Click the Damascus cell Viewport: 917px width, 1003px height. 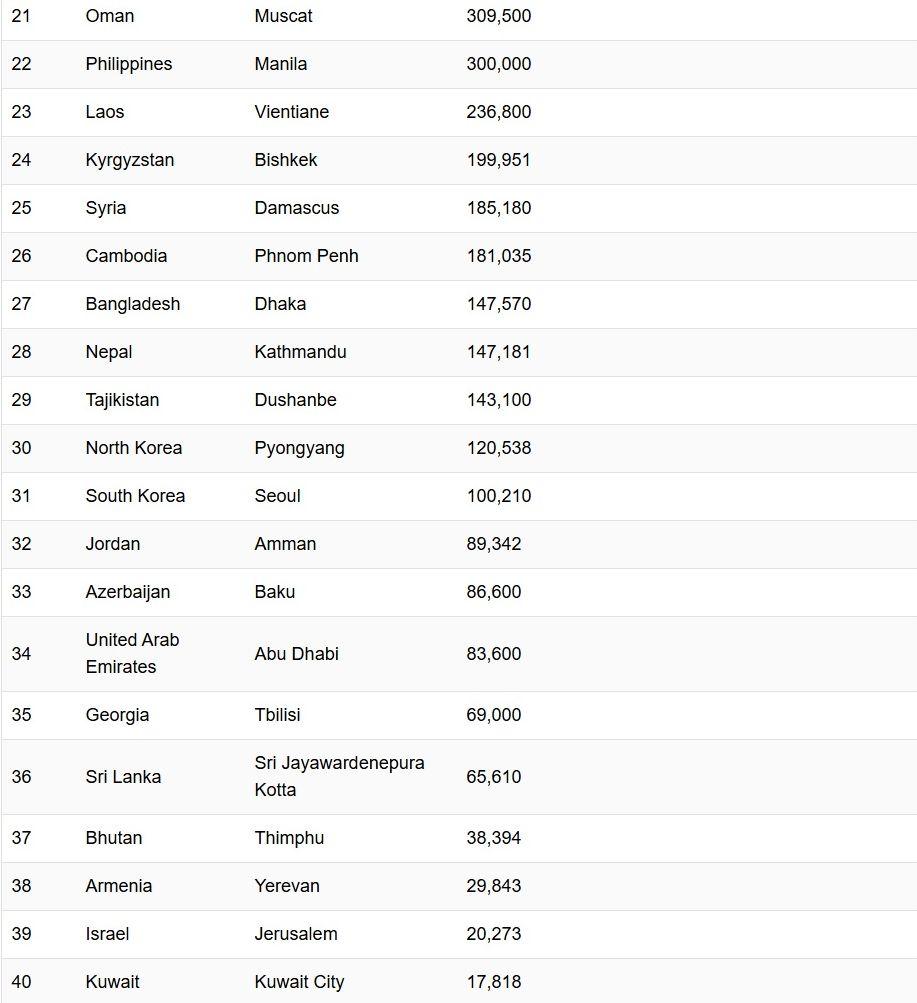coord(297,208)
